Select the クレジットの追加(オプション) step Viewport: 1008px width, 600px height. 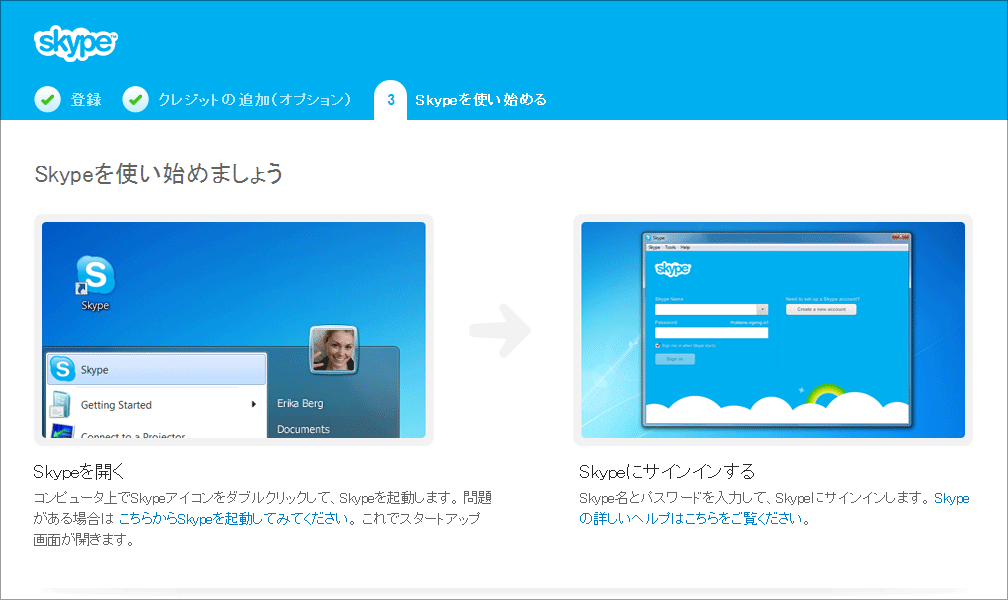coord(255,100)
